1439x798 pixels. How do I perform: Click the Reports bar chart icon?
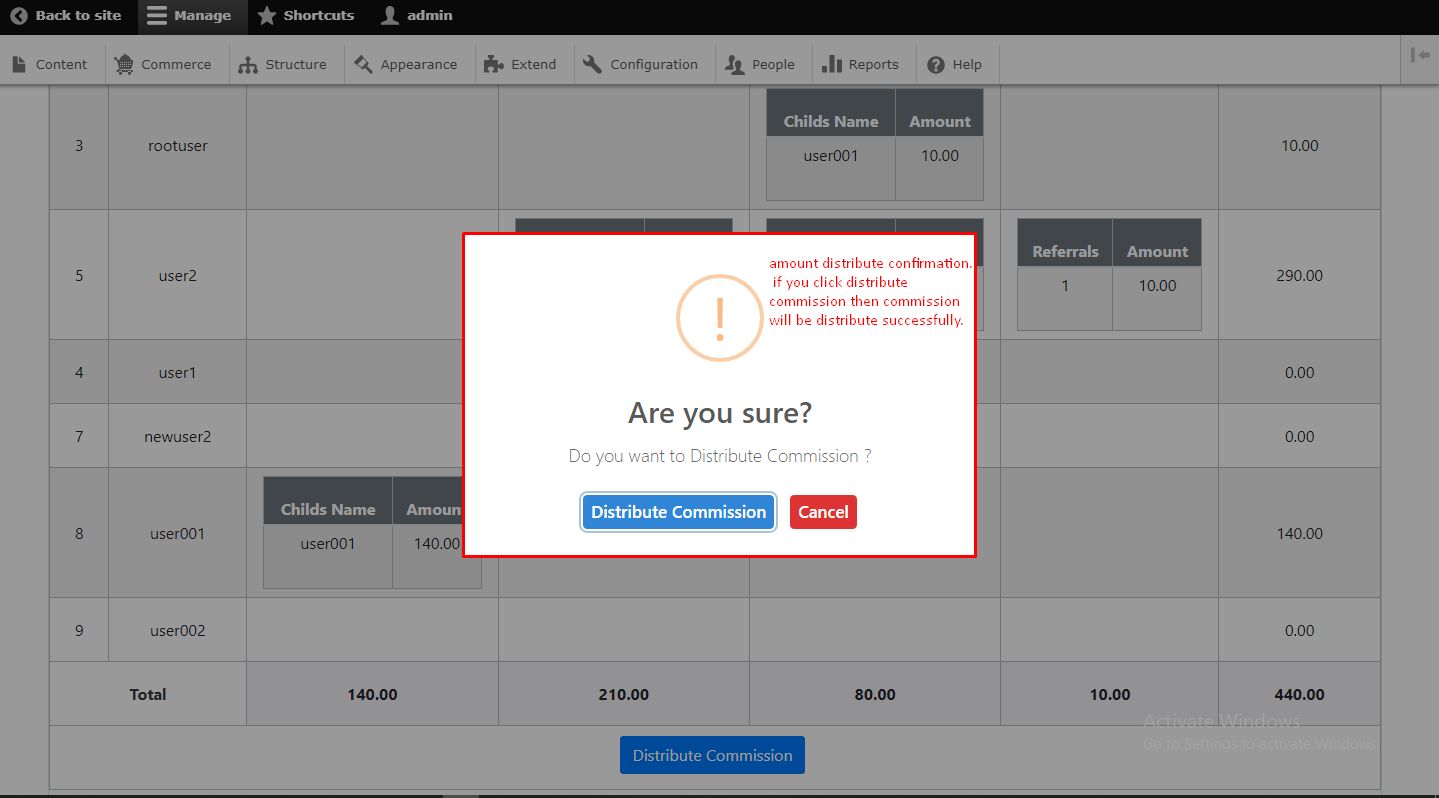tap(831, 64)
